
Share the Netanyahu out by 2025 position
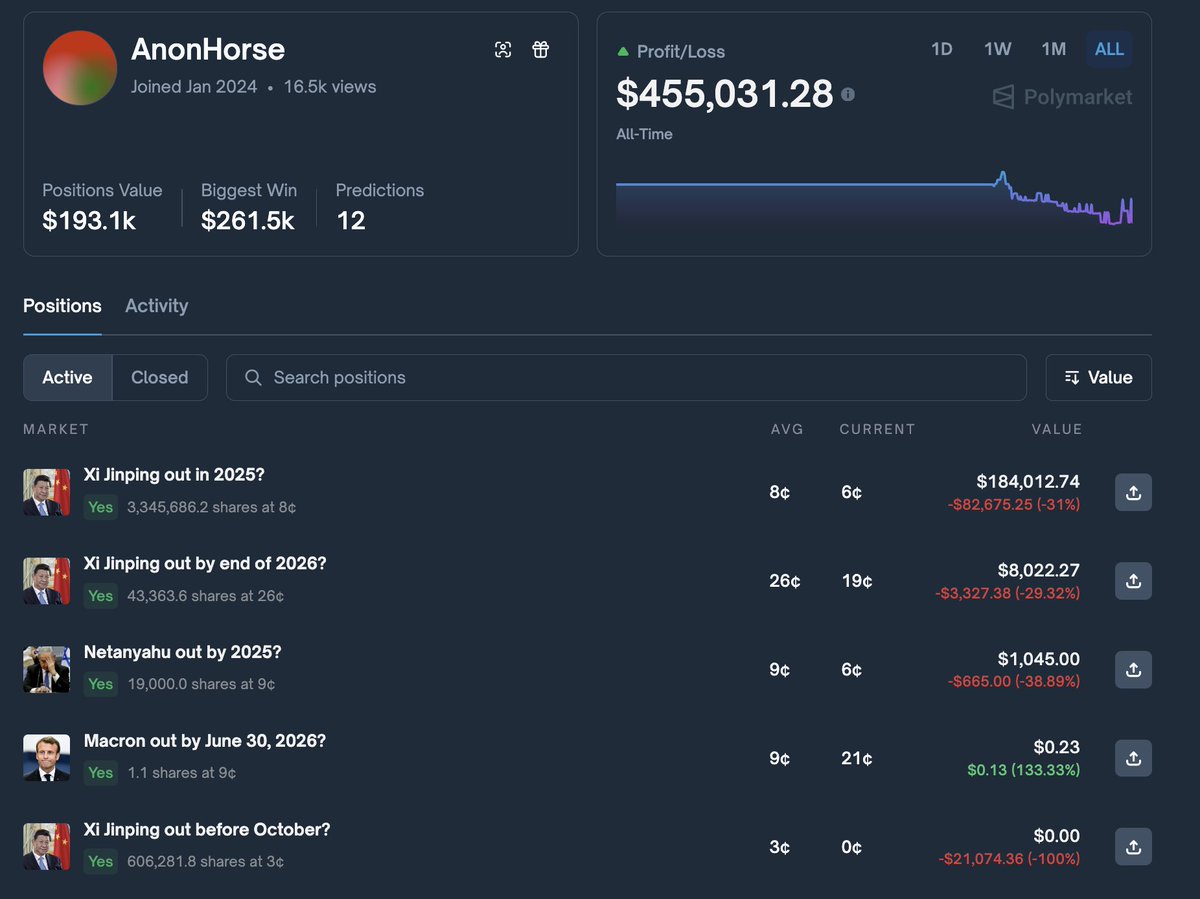pos(1133,670)
